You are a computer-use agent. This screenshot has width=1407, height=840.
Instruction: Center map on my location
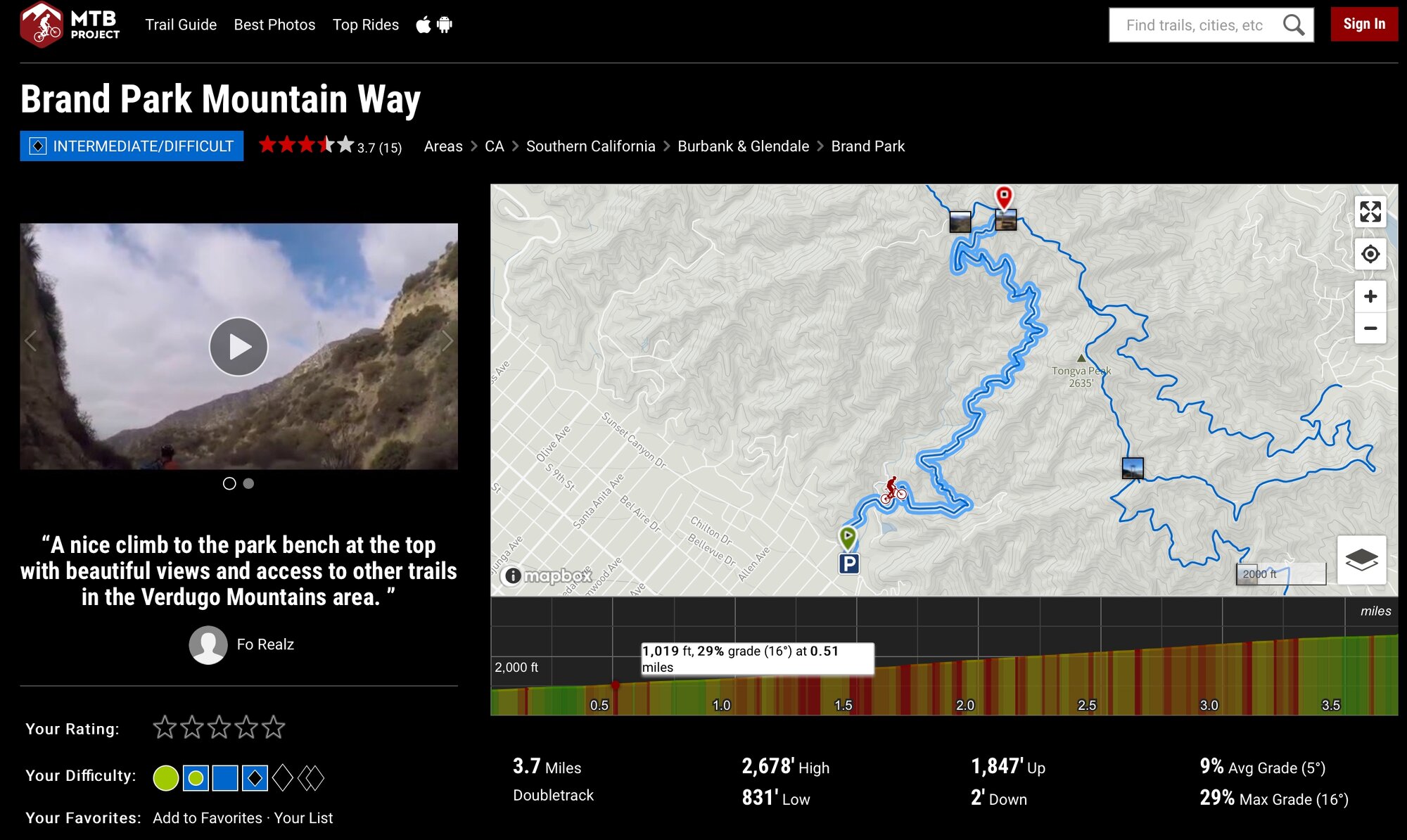[1370, 254]
